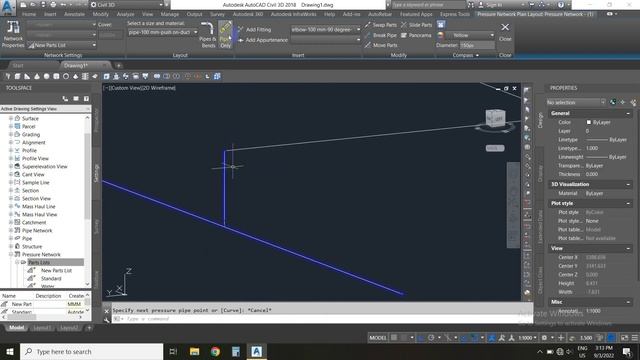The width and height of the screenshot is (640, 360).
Task: Open the workspace switching gear icon
Action: (544, 338)
